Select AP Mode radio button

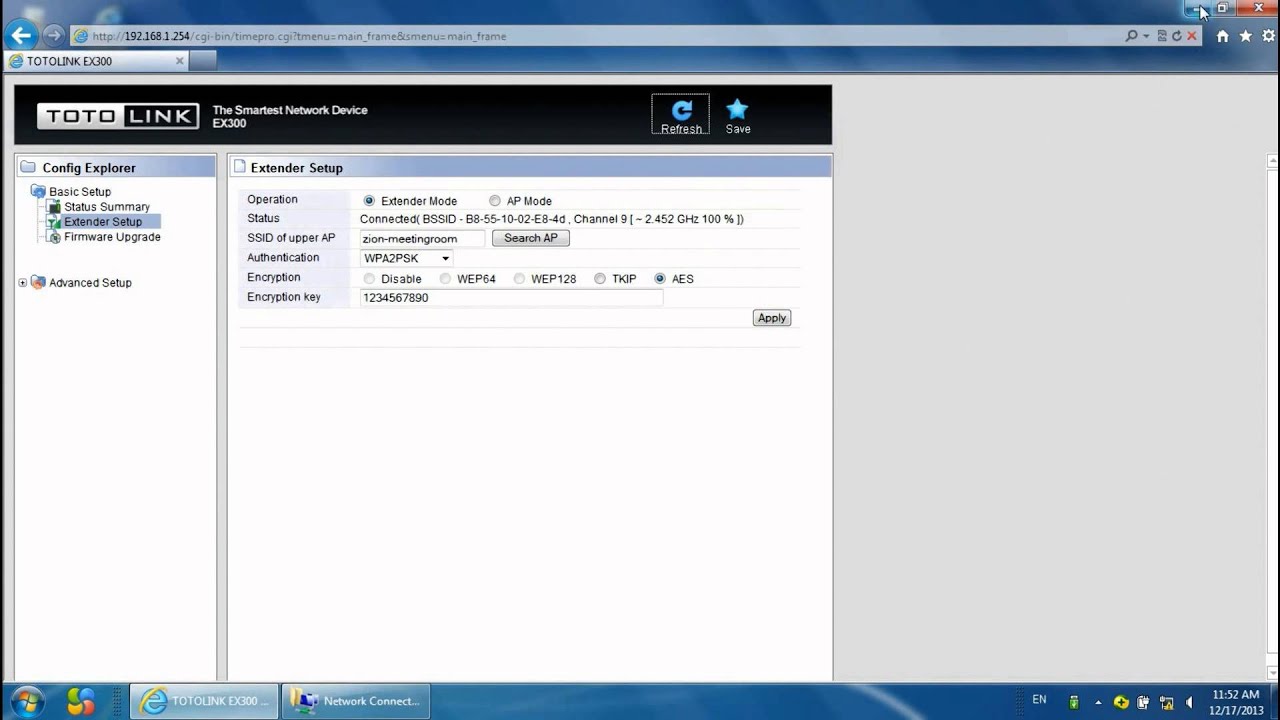[495, 201]
